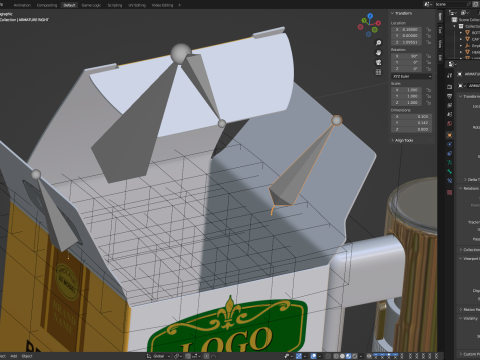Screen dimensions: 480x360
Task: Open the Bone Constraints properties tab icon
Action: point(450,180)
